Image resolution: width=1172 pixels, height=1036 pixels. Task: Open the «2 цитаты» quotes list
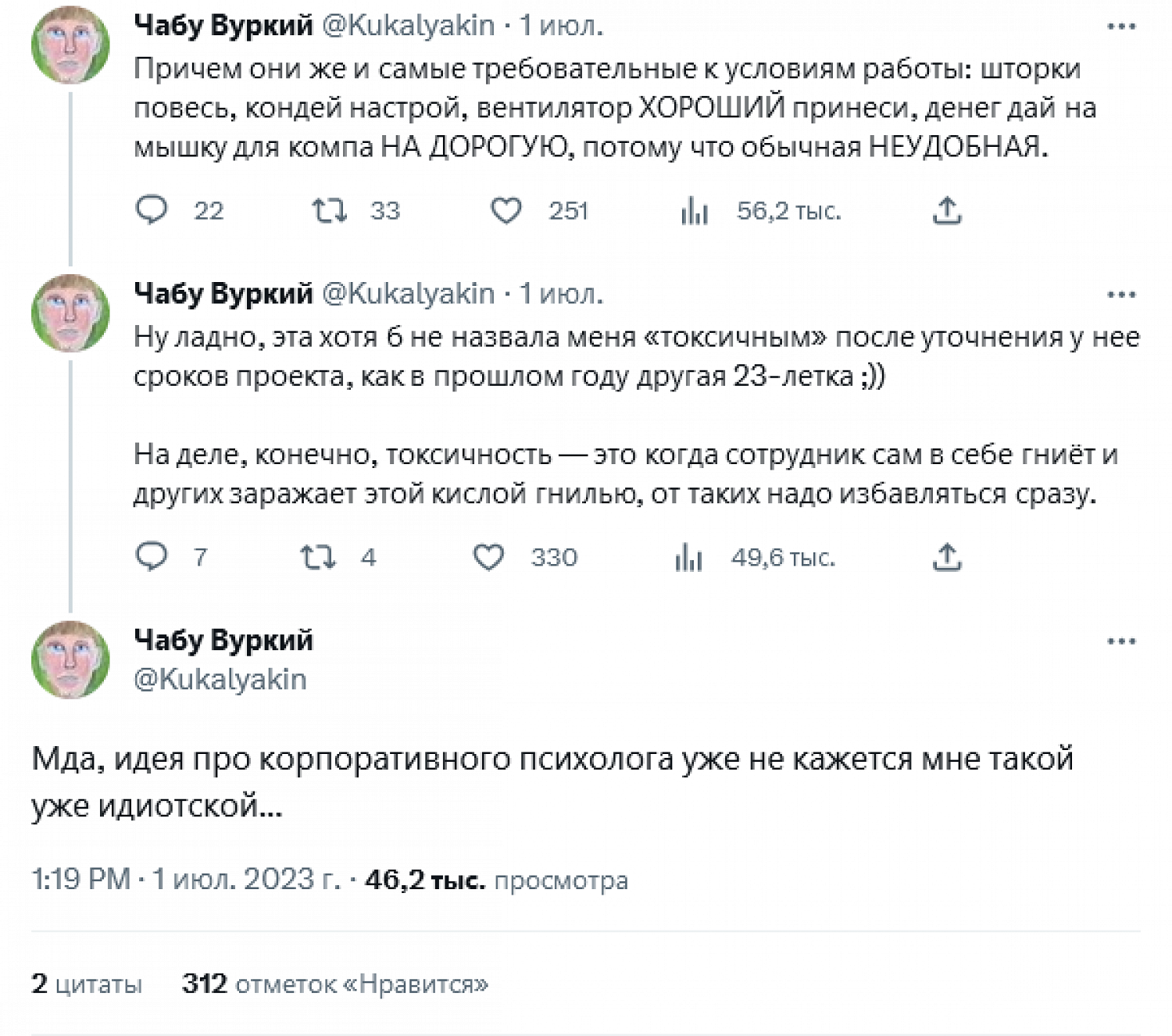coord(87,984)
